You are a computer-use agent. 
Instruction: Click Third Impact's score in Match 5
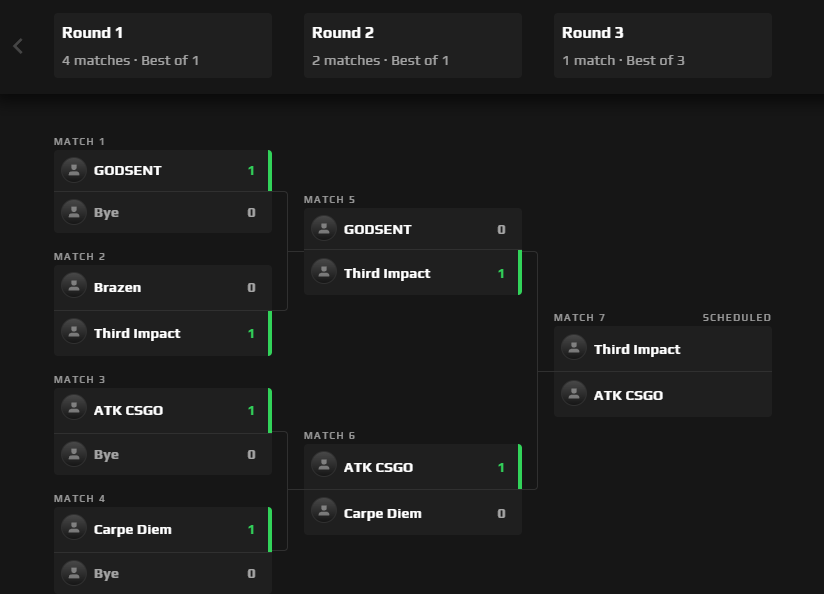coord(501,274)
